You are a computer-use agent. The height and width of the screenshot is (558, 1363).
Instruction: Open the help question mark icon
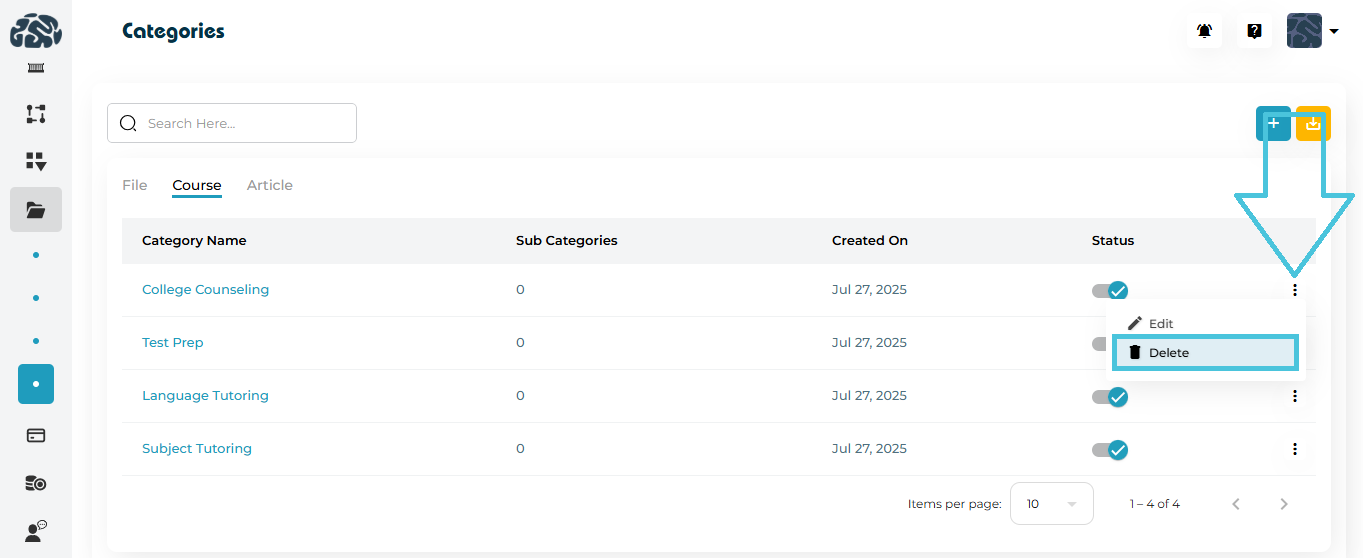point(1254,31)
